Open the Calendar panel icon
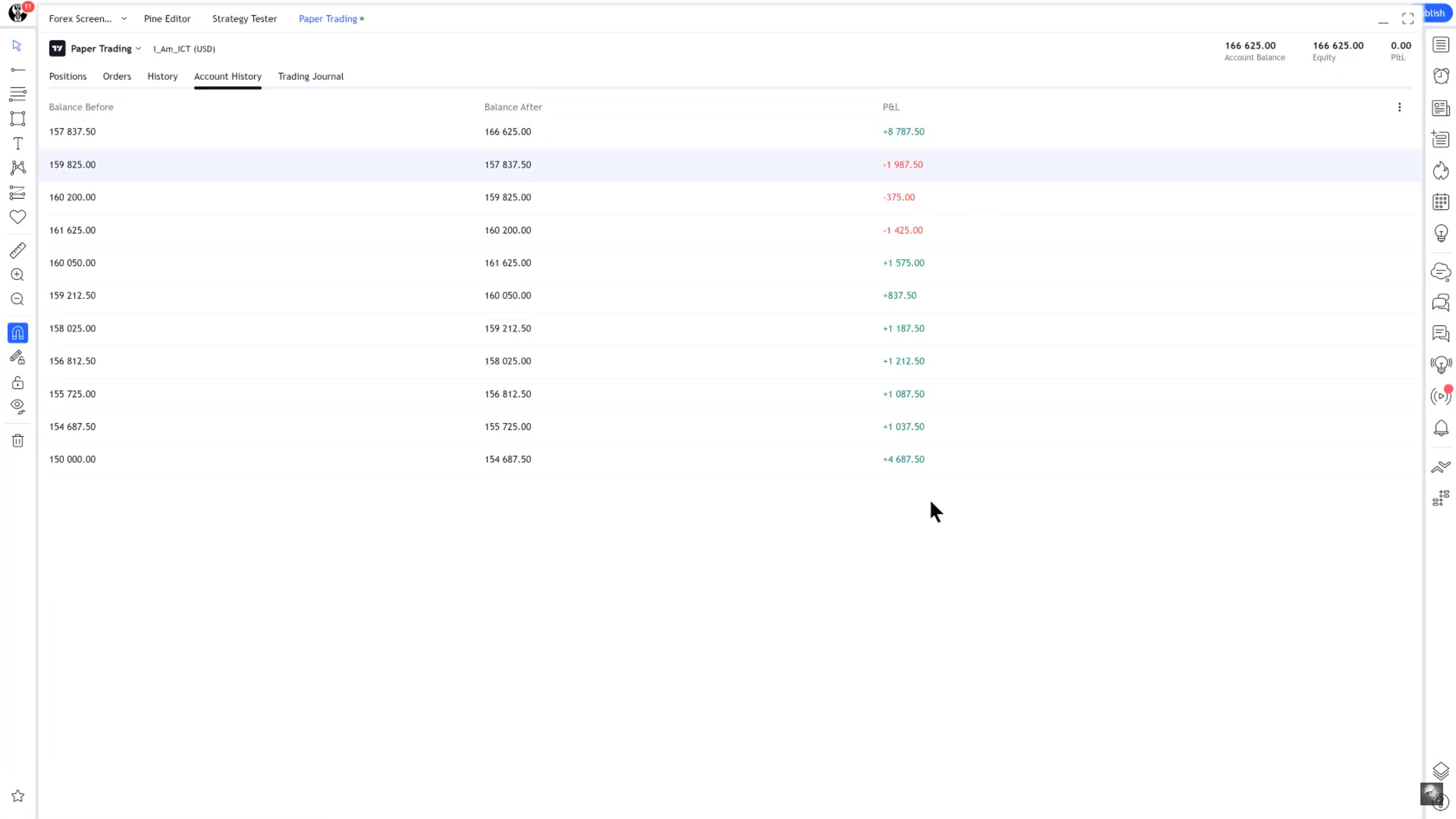The width and height of the screenshot is (1456, 819). 1441,202
